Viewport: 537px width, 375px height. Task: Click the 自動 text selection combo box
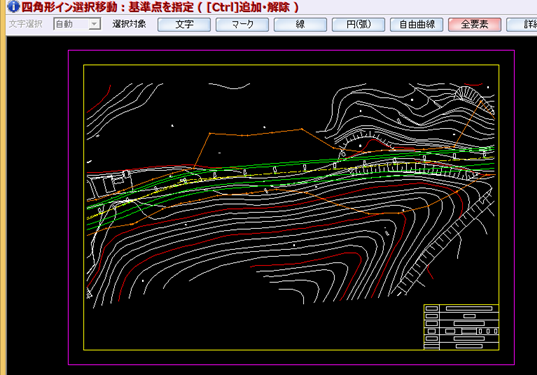(x=77, y=24)
